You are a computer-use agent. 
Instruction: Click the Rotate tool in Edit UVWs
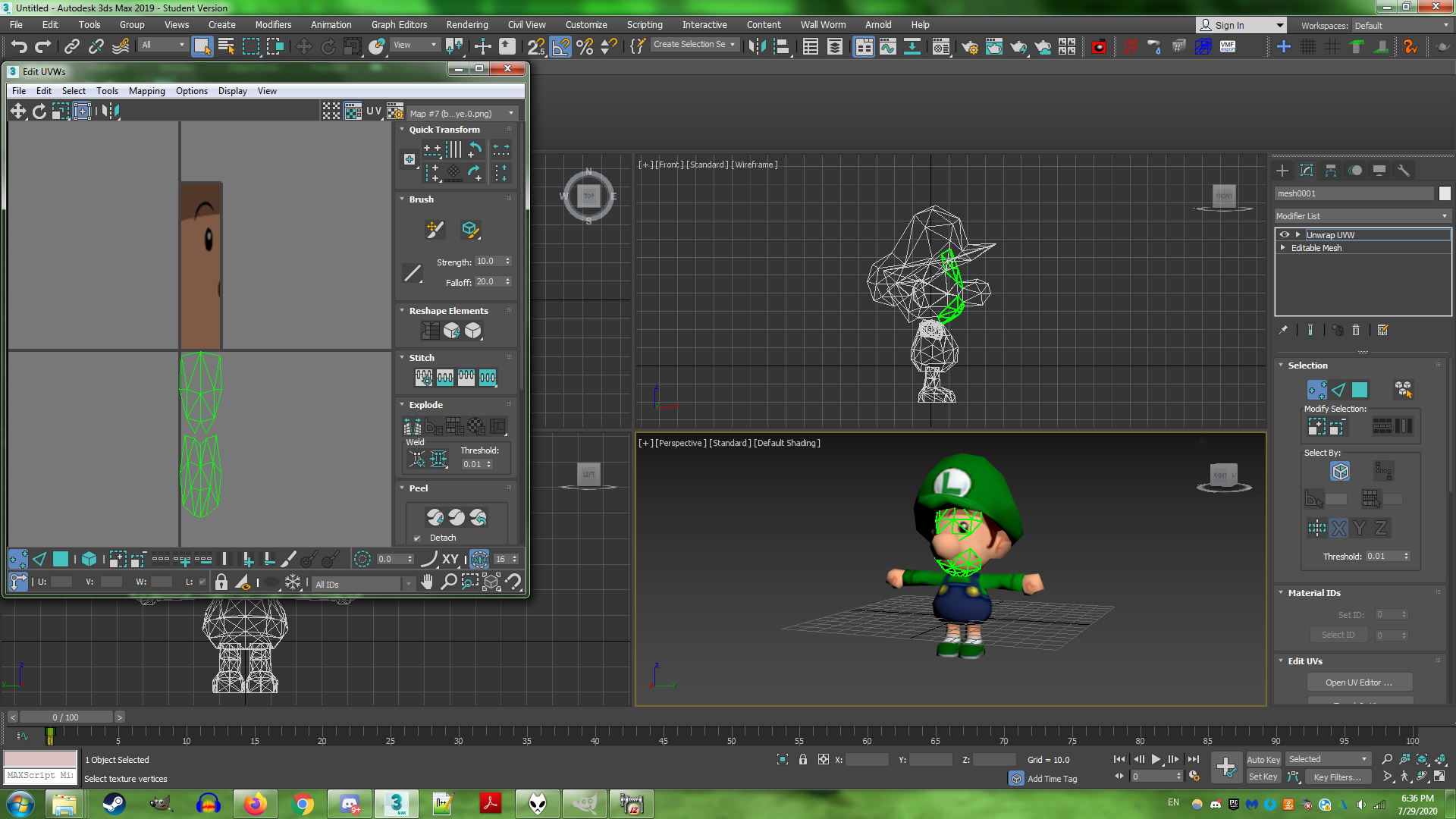coord(39,111)
